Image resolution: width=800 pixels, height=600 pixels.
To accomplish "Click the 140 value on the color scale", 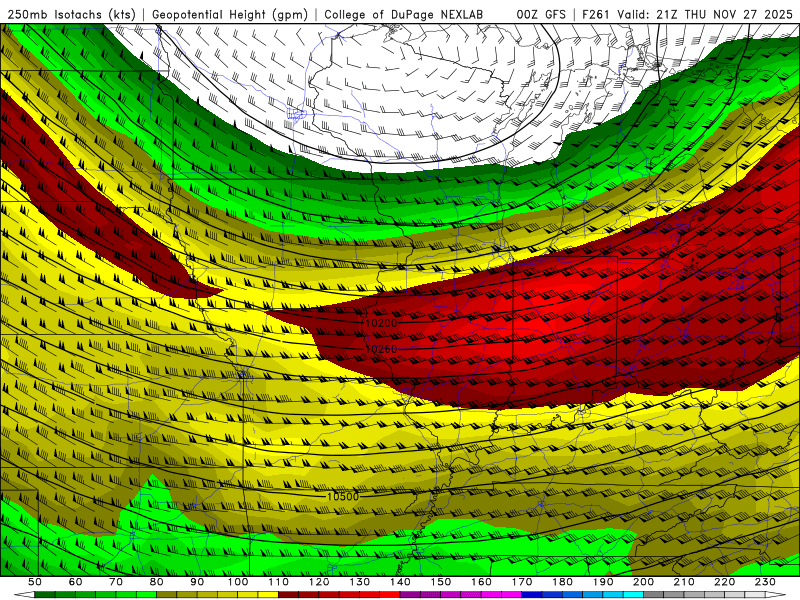I will pos(400,582).
